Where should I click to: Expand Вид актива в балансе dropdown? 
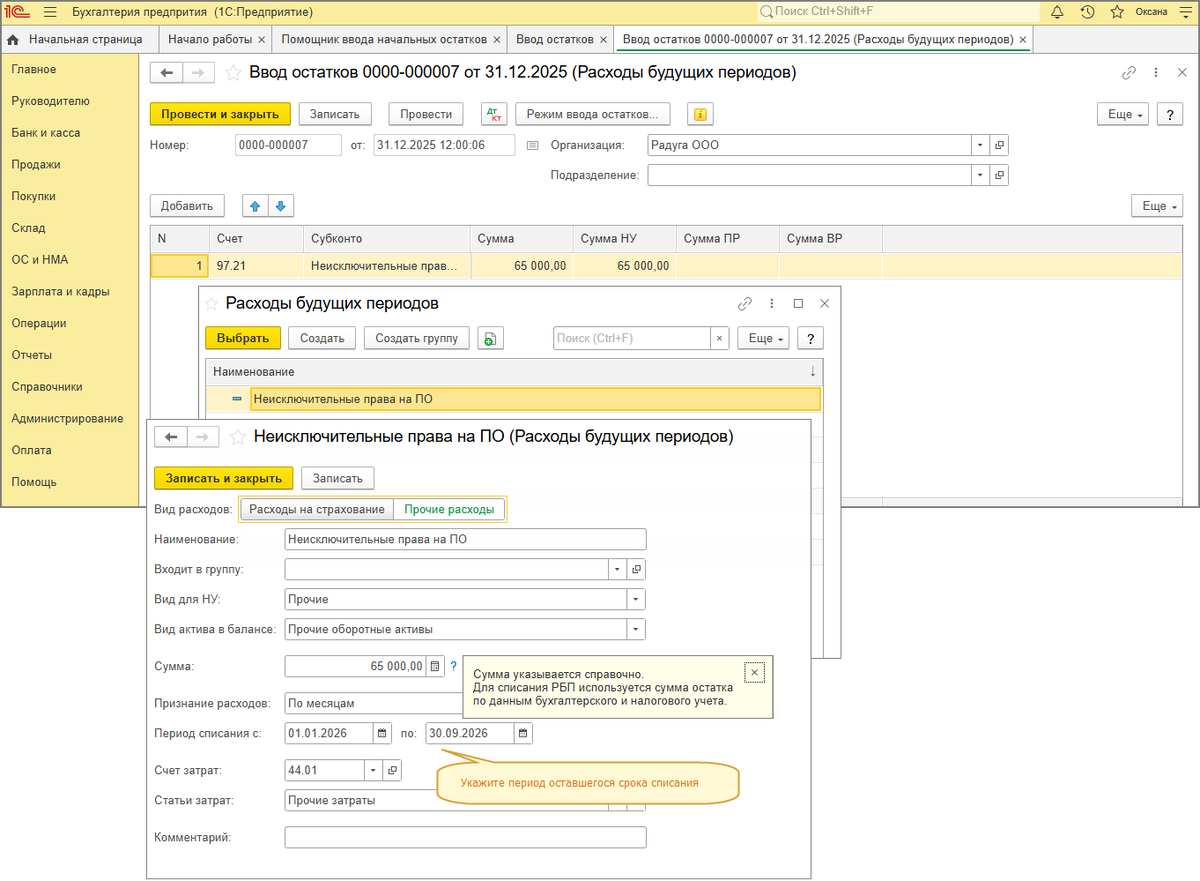(x=636, y=629)
